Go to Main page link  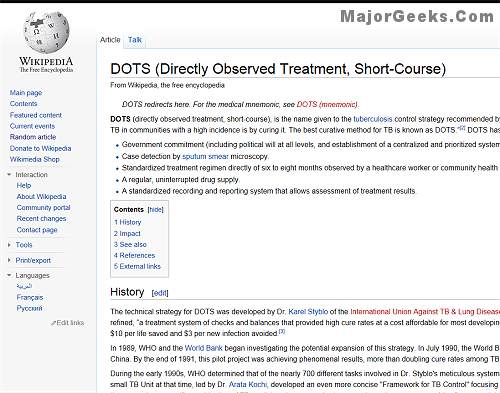tap(26, 93)
